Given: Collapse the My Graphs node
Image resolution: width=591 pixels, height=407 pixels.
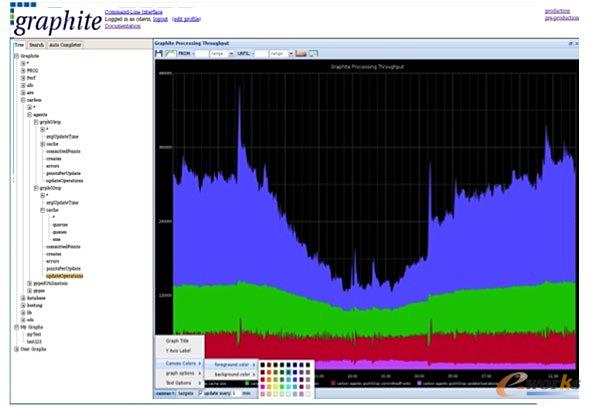Looking at the screenshot, I should (17, 327).
